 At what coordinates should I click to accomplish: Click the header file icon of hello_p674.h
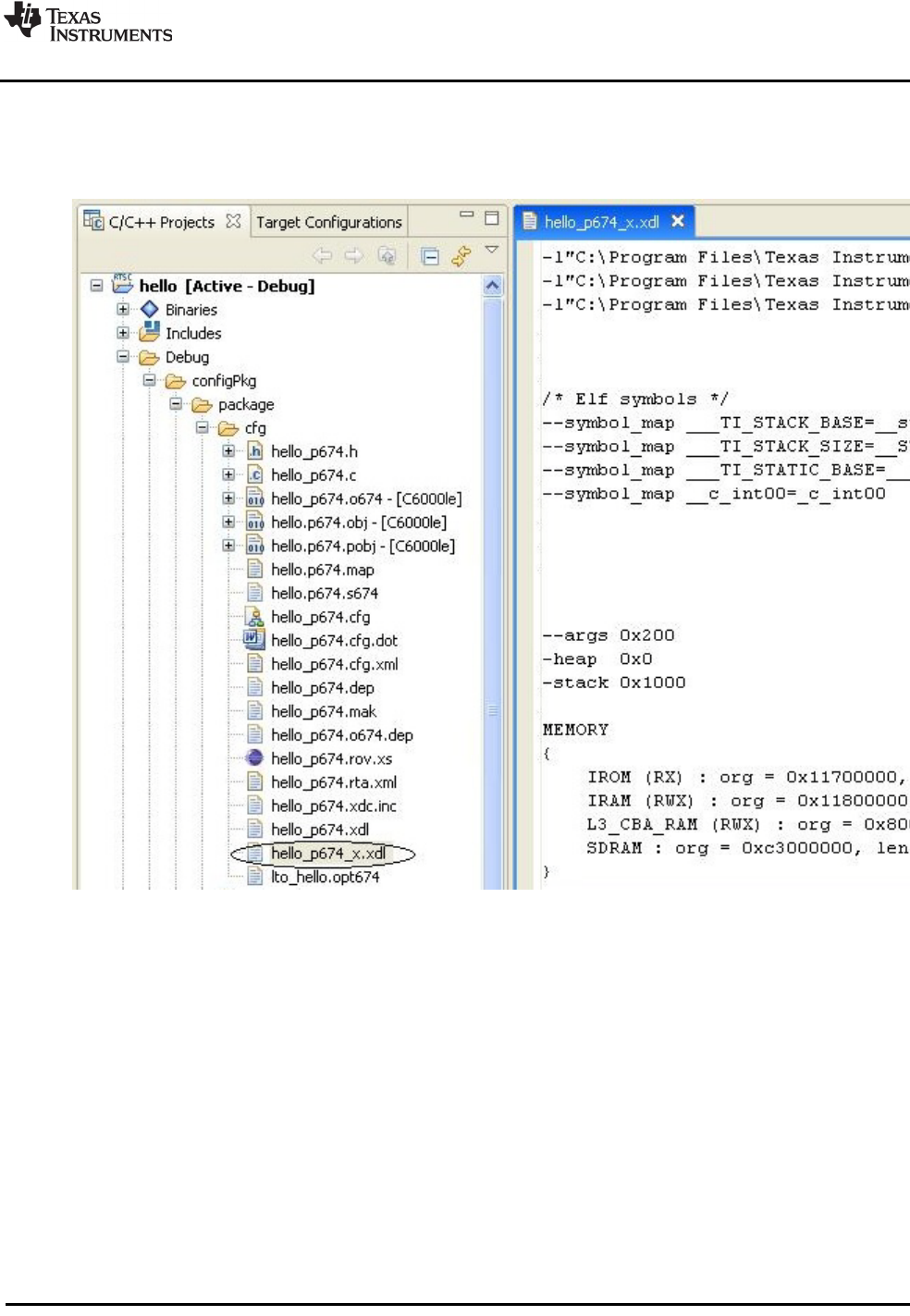[x=255, y=450]
